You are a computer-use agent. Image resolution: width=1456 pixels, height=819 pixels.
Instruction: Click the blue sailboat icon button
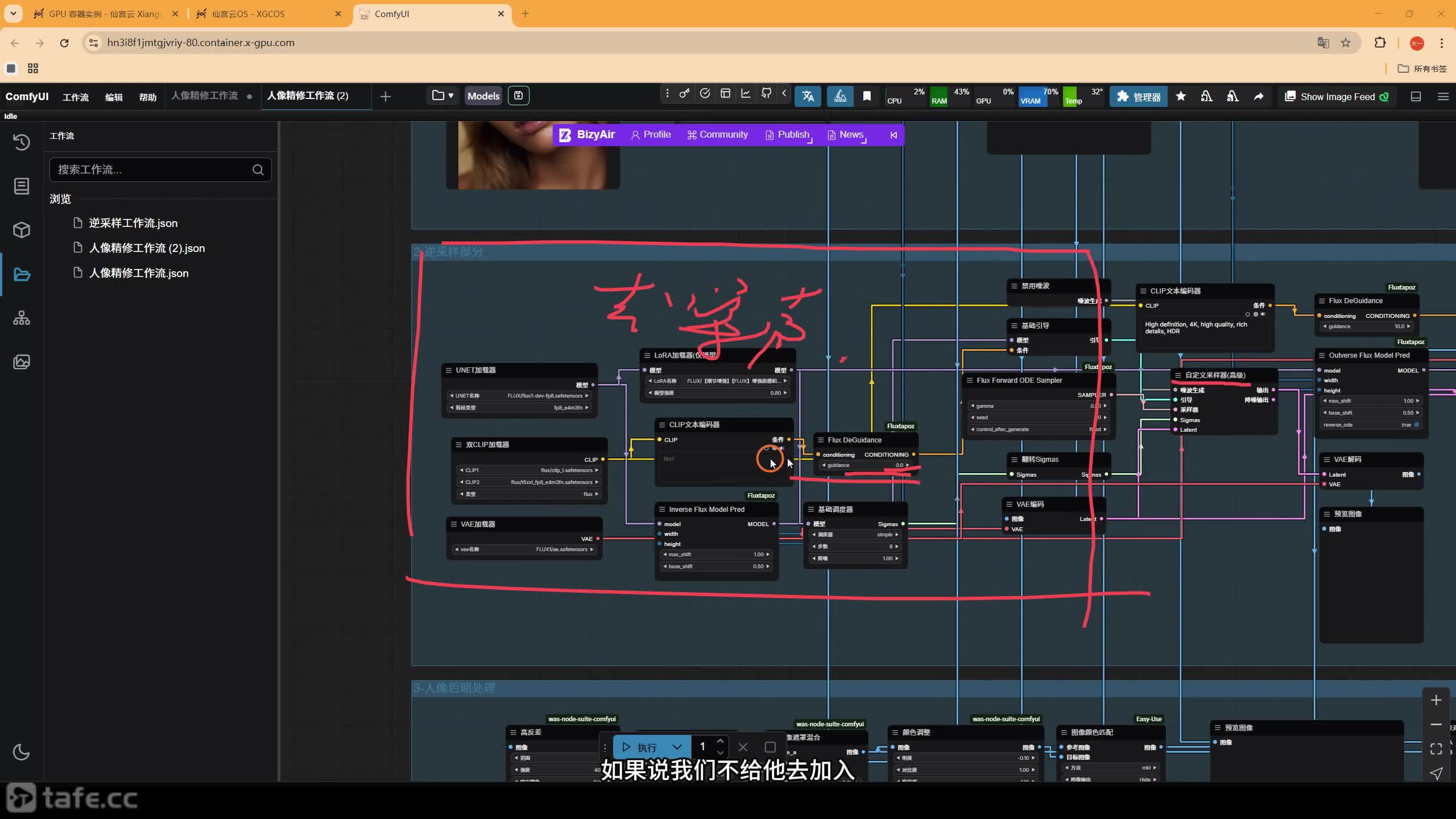click(840, 96)
